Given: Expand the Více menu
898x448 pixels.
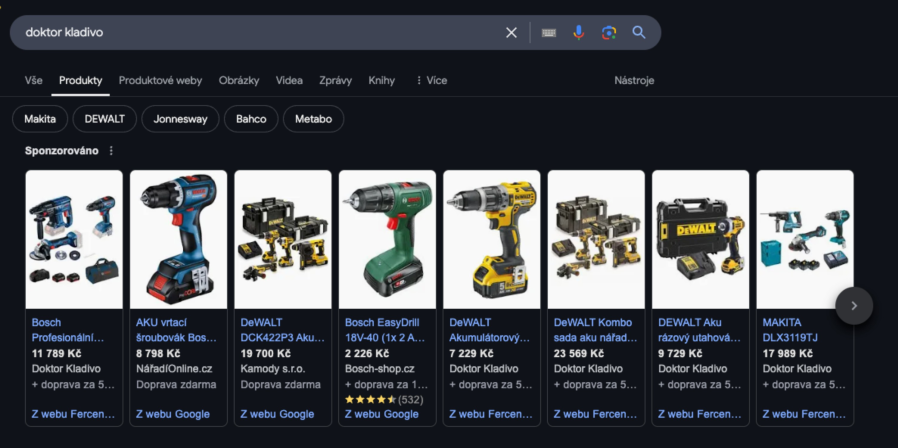Looking at the screenshot, I should [x=431, y=80].
